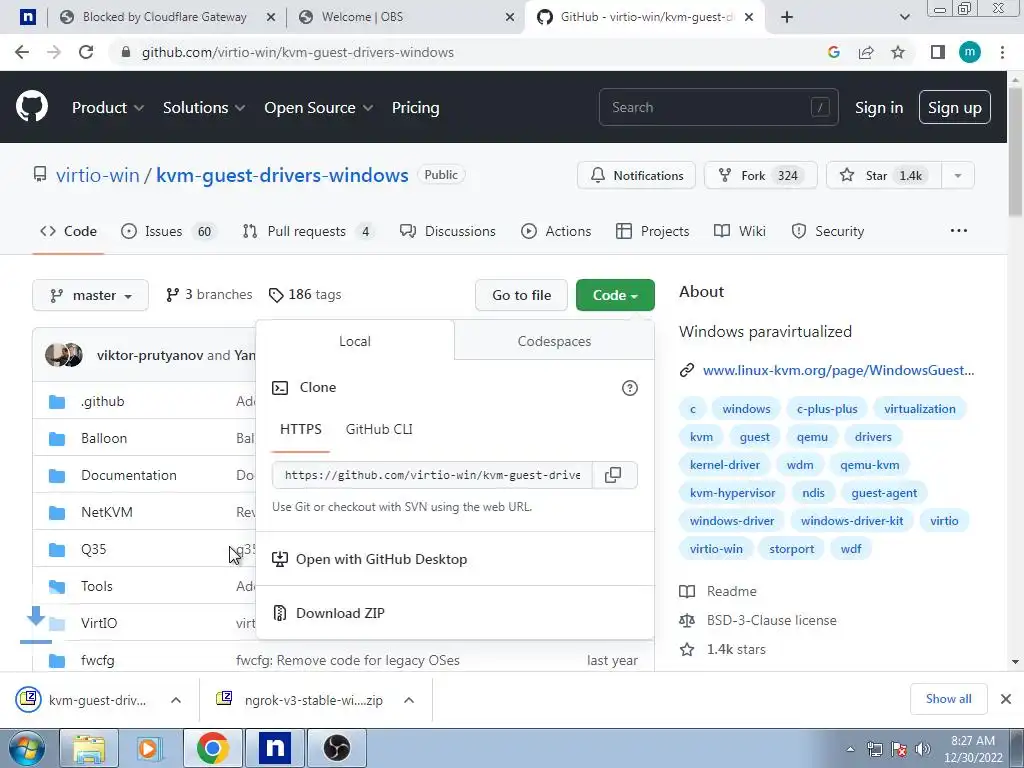The image size is (1024, 768).
Task: Click the Notifications button
Action: coord(636,176)
